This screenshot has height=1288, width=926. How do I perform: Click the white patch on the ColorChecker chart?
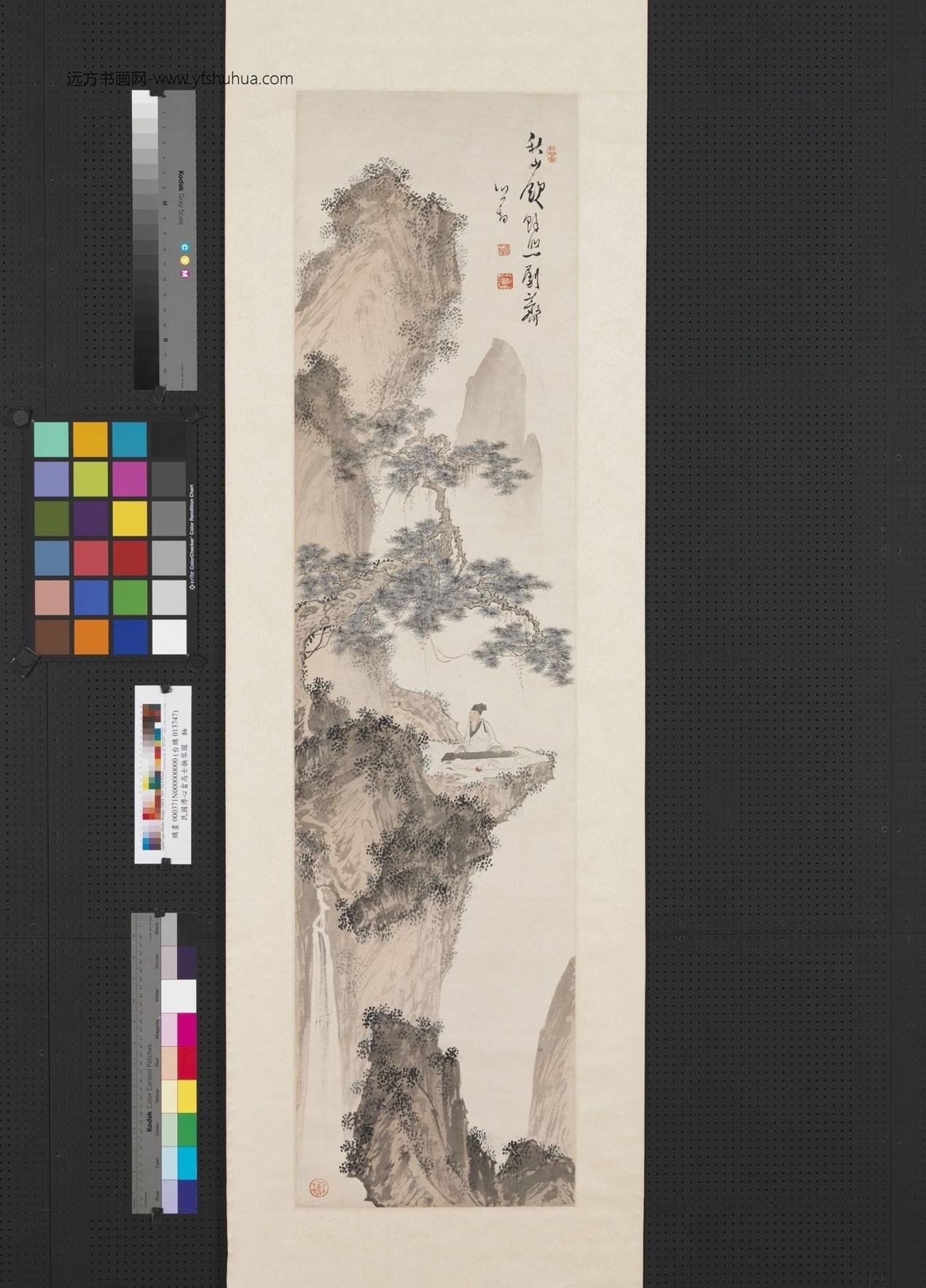tap(169, 636)
